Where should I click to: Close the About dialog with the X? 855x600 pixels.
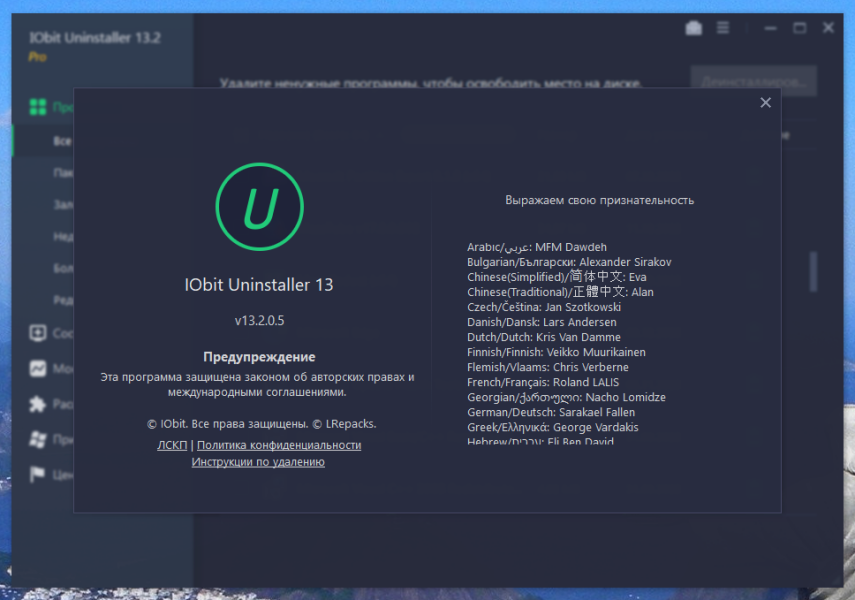pyautogui.click(x=766, y=103)
